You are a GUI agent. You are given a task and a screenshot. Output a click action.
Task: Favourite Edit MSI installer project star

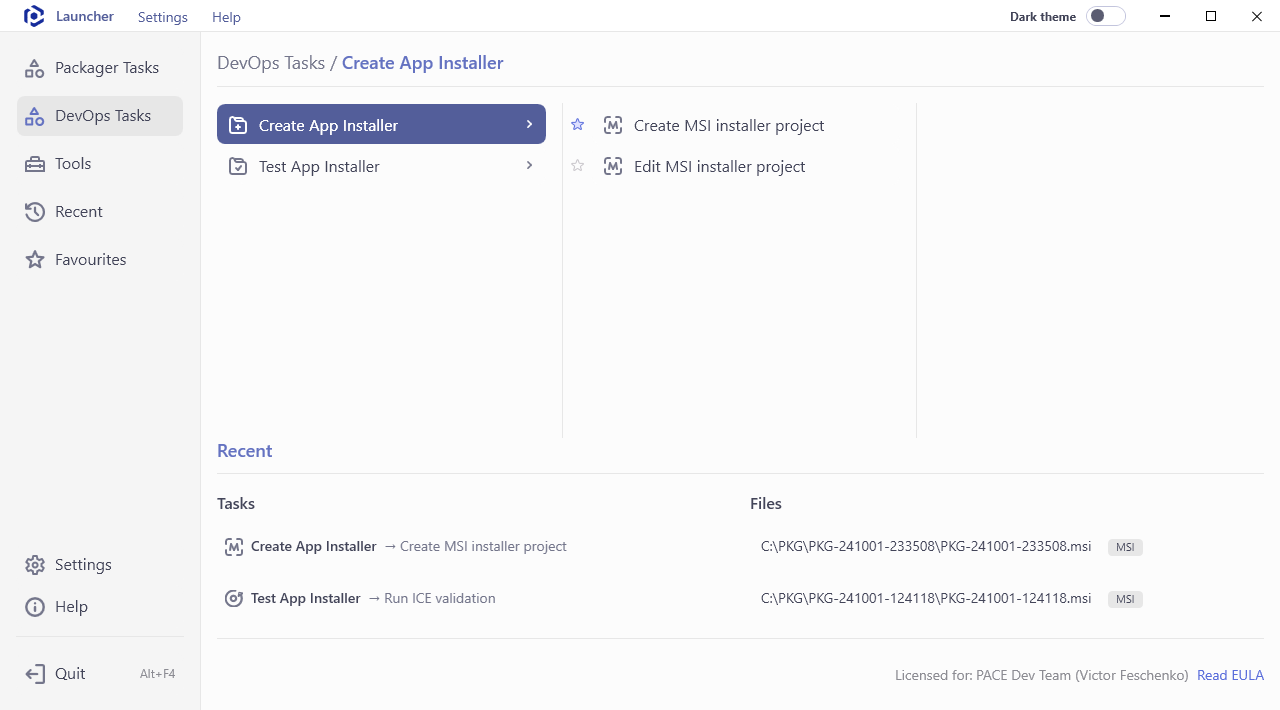[x=577, y=166]
